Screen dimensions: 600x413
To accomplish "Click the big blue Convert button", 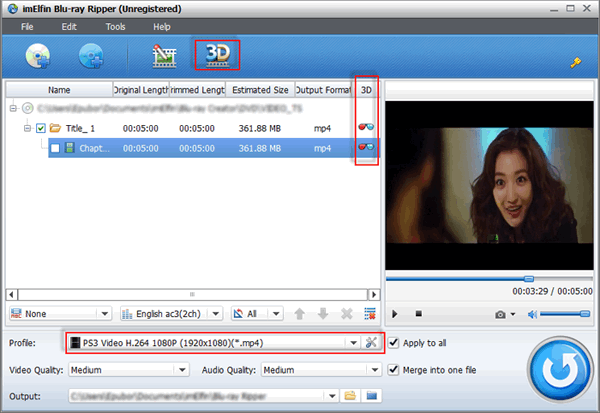I will point(560,369).
